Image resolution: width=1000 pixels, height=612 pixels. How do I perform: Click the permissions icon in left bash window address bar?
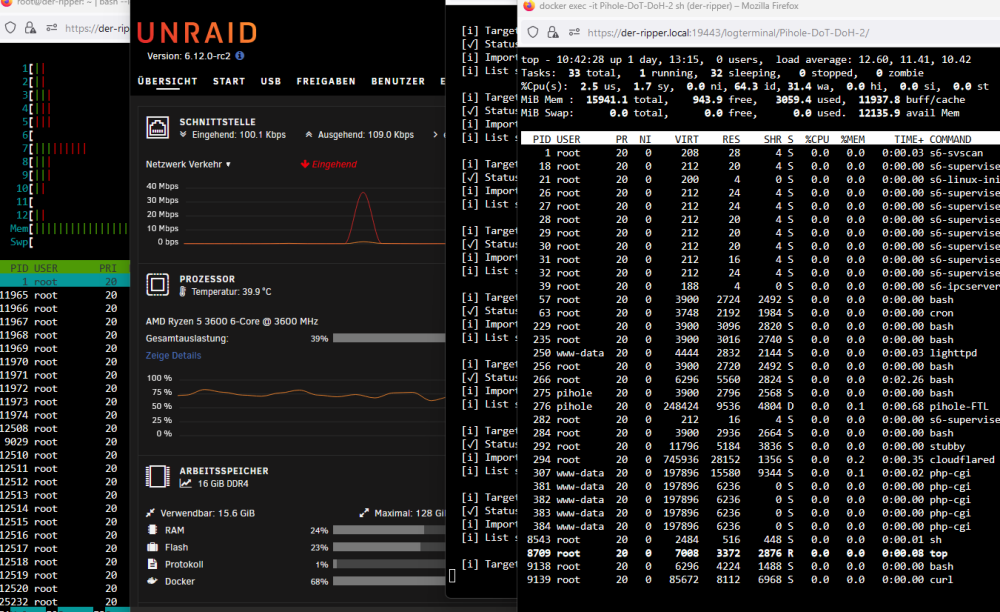(x=52, y=28)
